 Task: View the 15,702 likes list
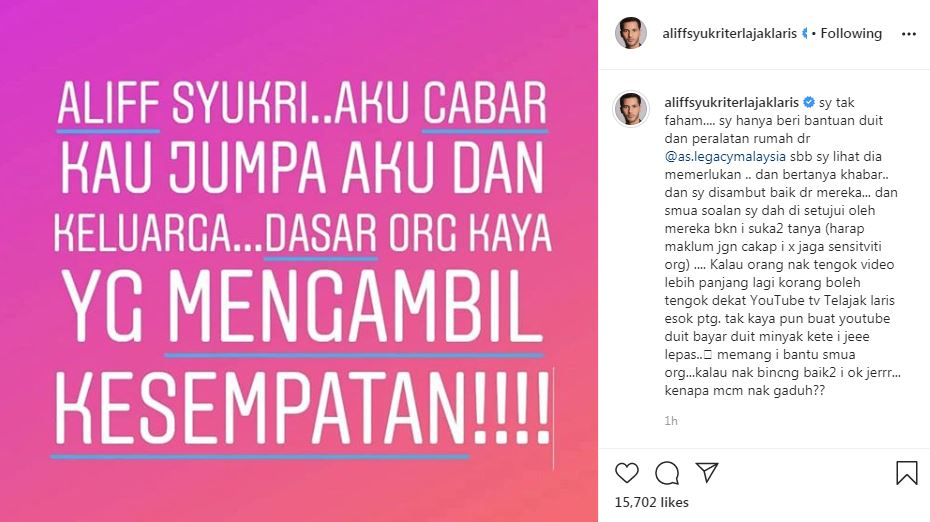(x=651, y=502)
